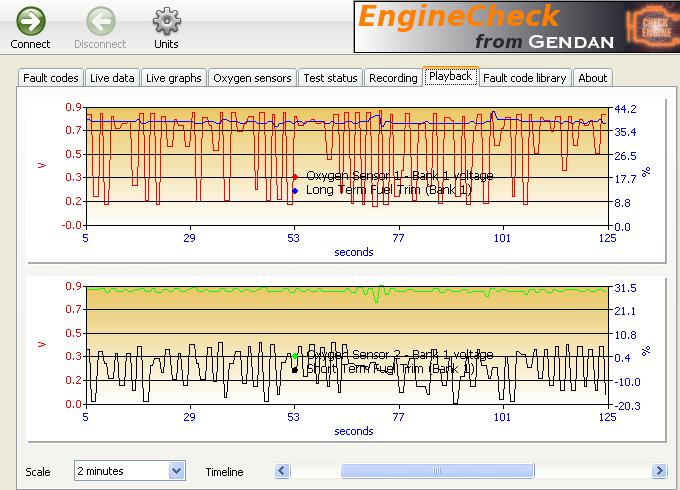Viewport: 680px width, 490px height.
Task: Click the black Short Term Fuel Trim marker
Action: tap(295, 370)
